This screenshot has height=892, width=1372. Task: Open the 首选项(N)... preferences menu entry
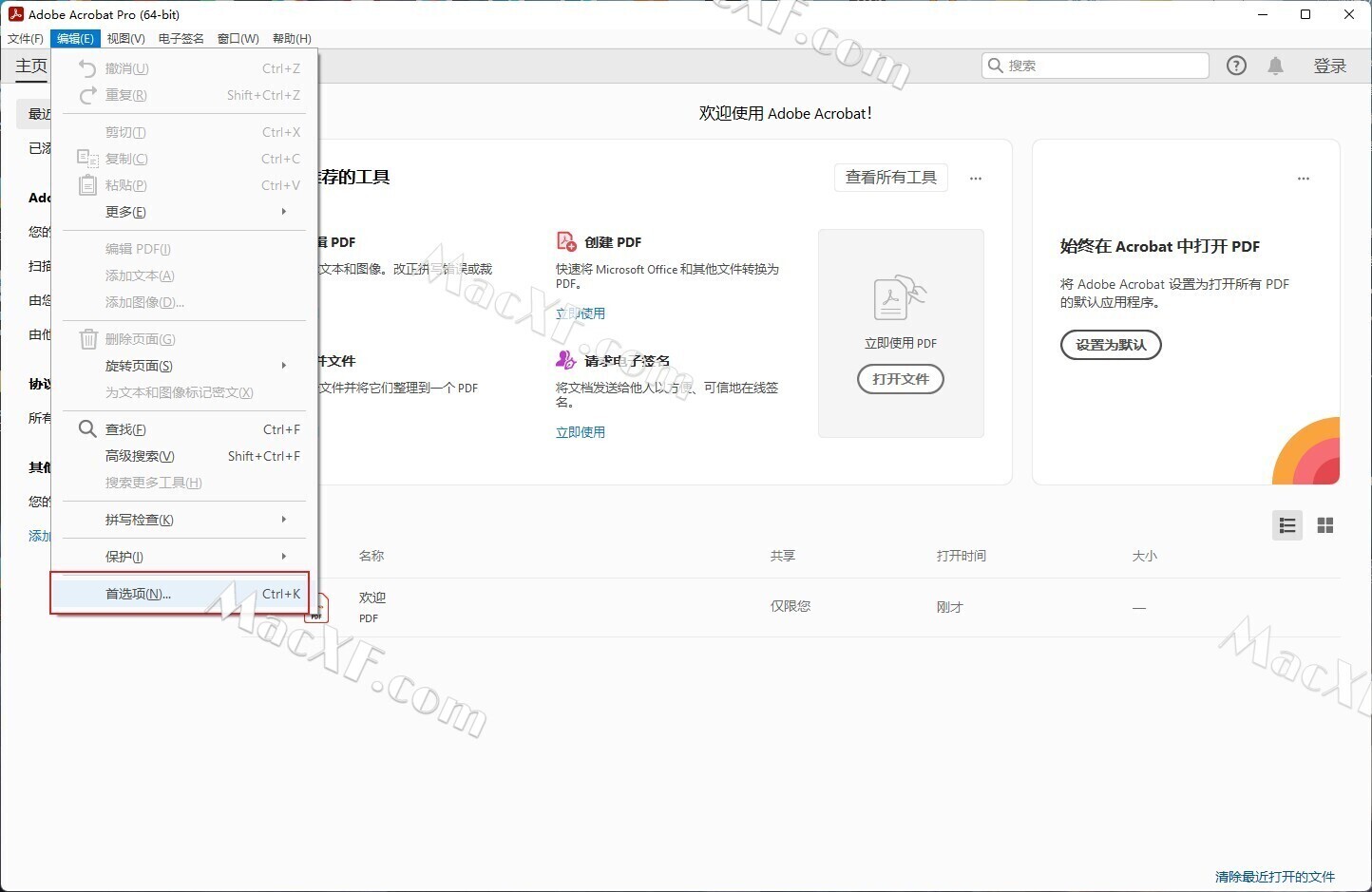click(184, 594)
